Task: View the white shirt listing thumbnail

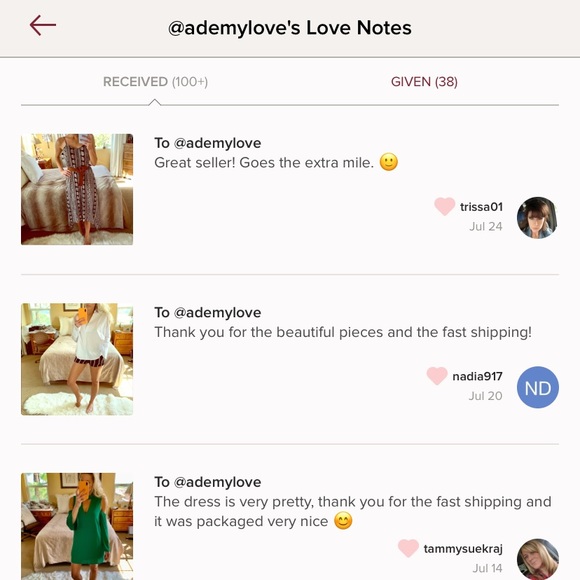Action: click(77, 359)
